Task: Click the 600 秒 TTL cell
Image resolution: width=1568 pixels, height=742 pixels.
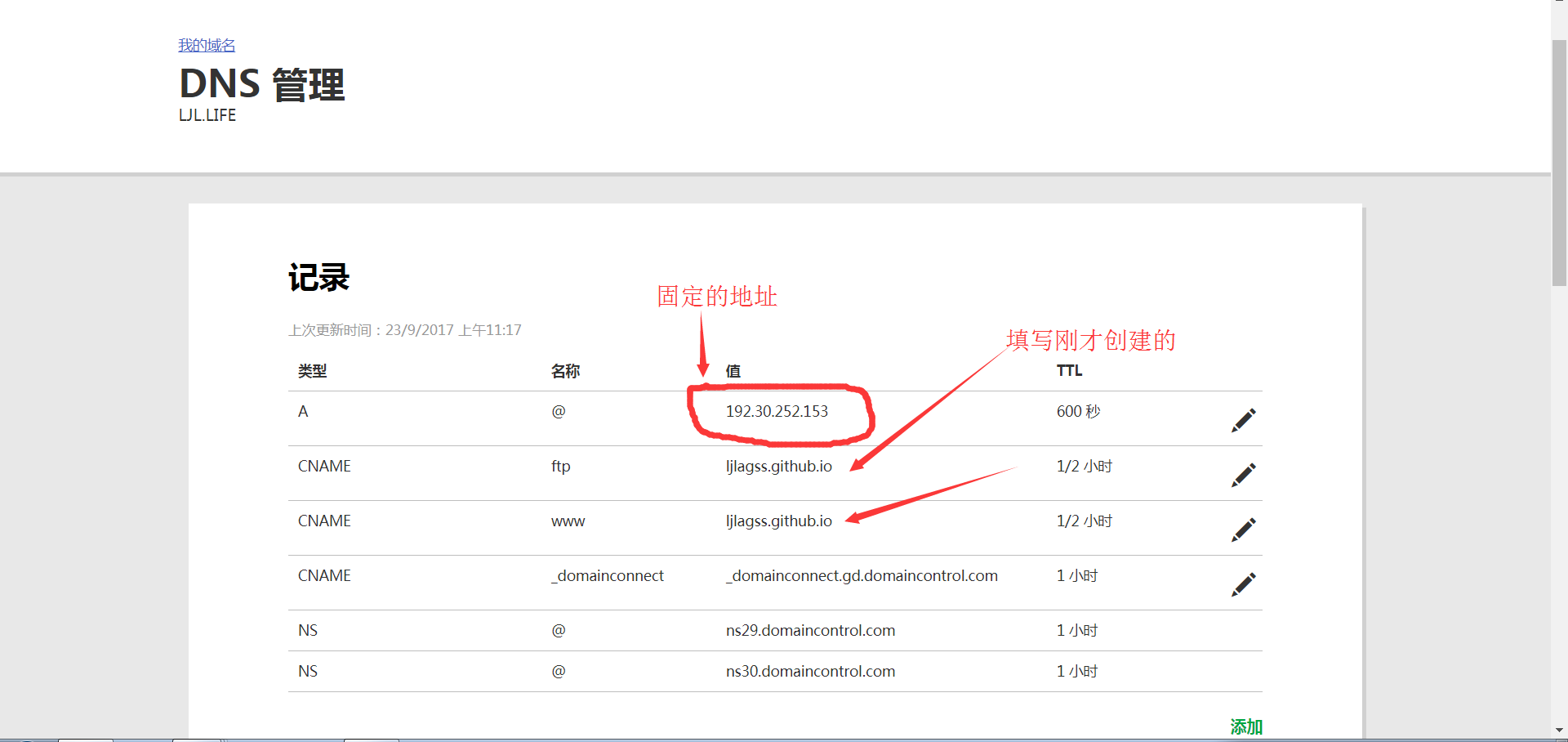Action: point(1078,411)
